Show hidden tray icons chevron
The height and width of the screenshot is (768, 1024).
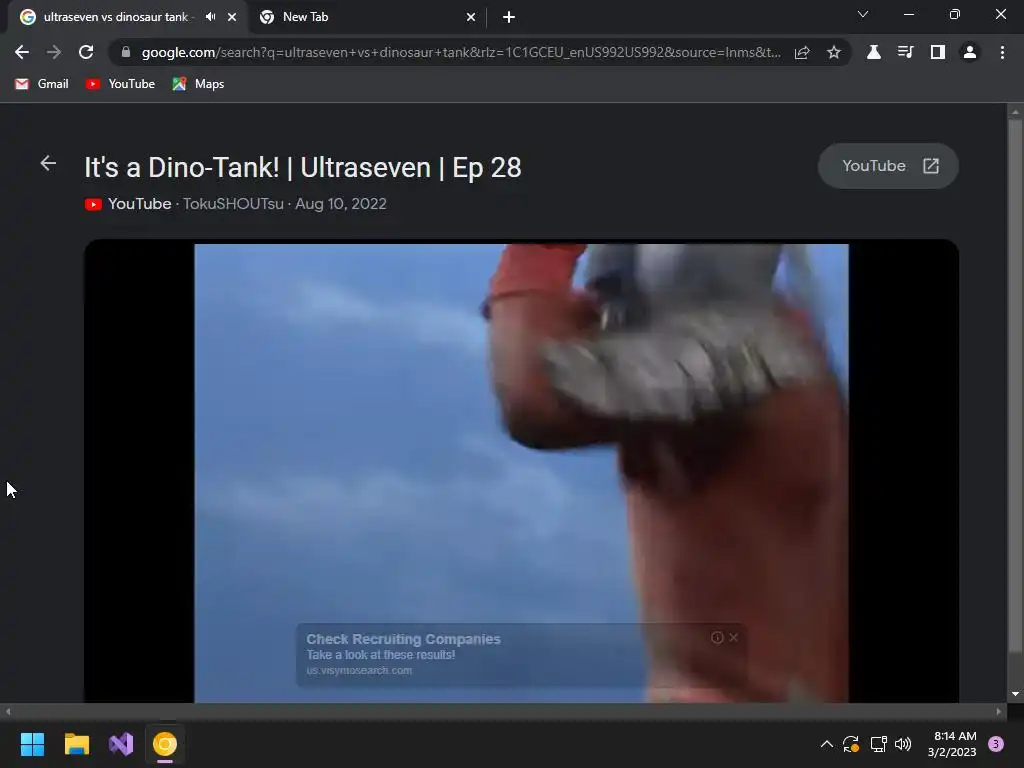(x=826, y=744)
